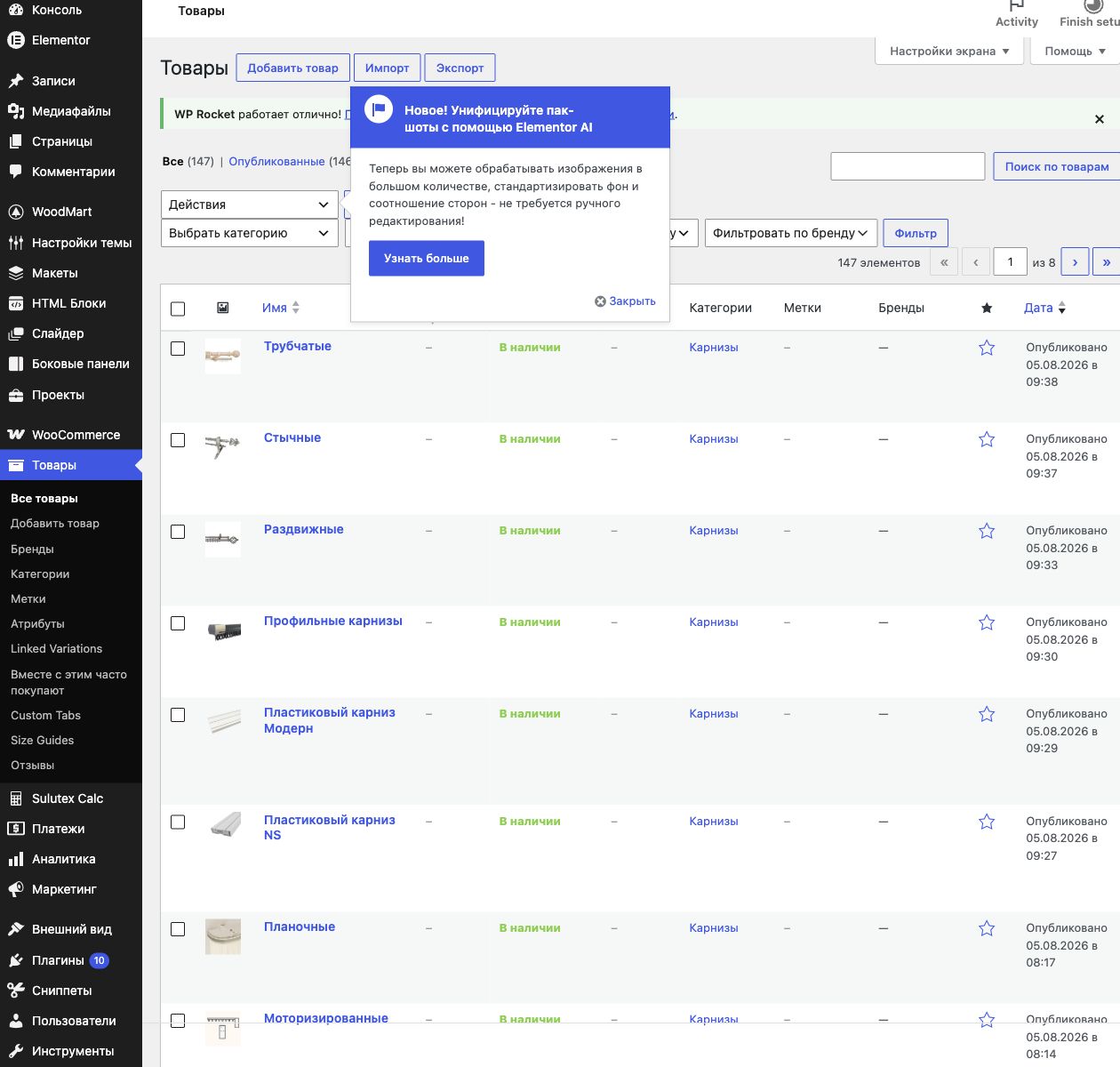Screen dimensions: 1120x1067
Task: Focus the product search field
Action: point(908,166)
